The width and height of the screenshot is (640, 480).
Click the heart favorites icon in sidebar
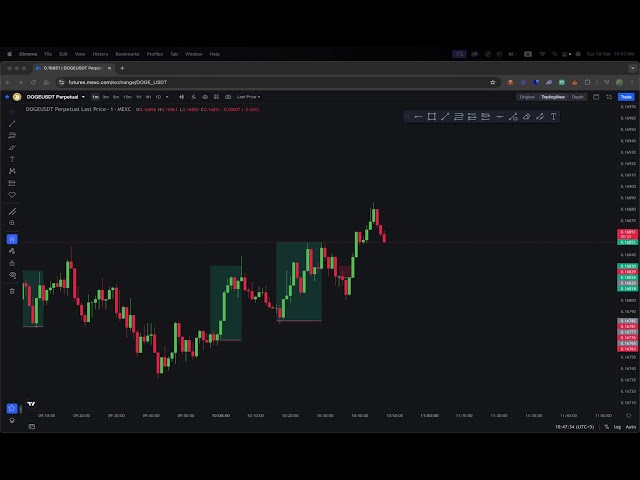click(x=12, y=195)
